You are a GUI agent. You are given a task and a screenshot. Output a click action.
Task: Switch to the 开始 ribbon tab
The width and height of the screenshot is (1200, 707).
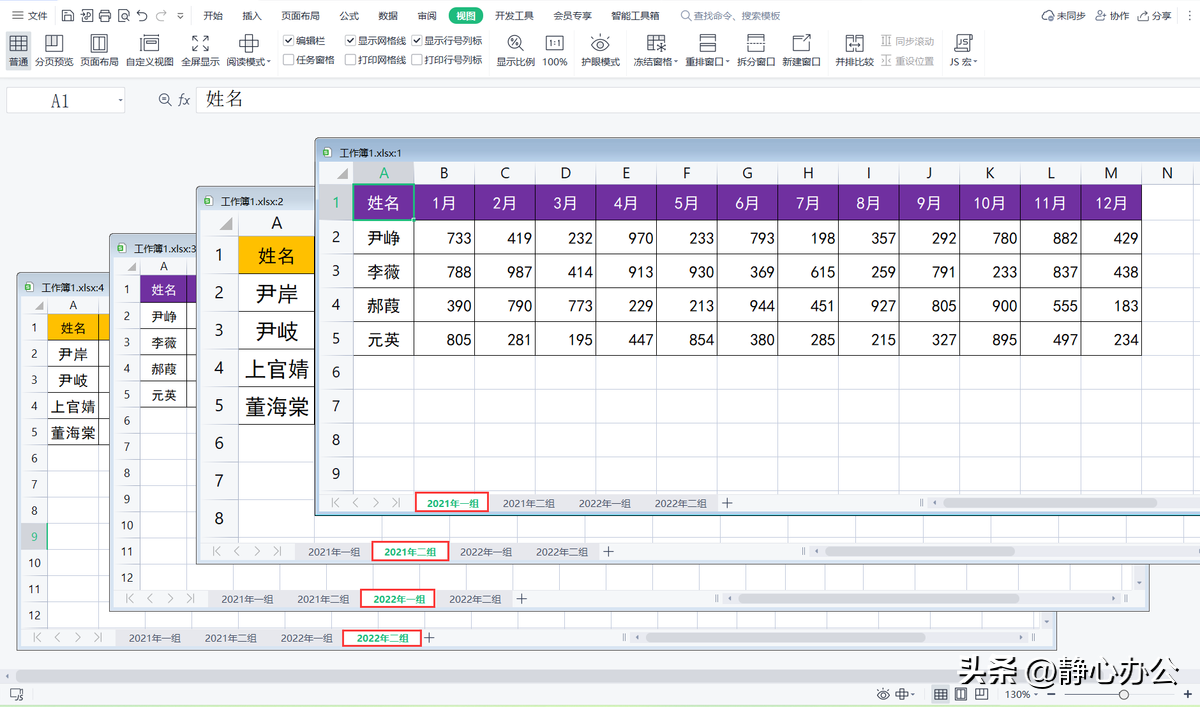point(213,16)
